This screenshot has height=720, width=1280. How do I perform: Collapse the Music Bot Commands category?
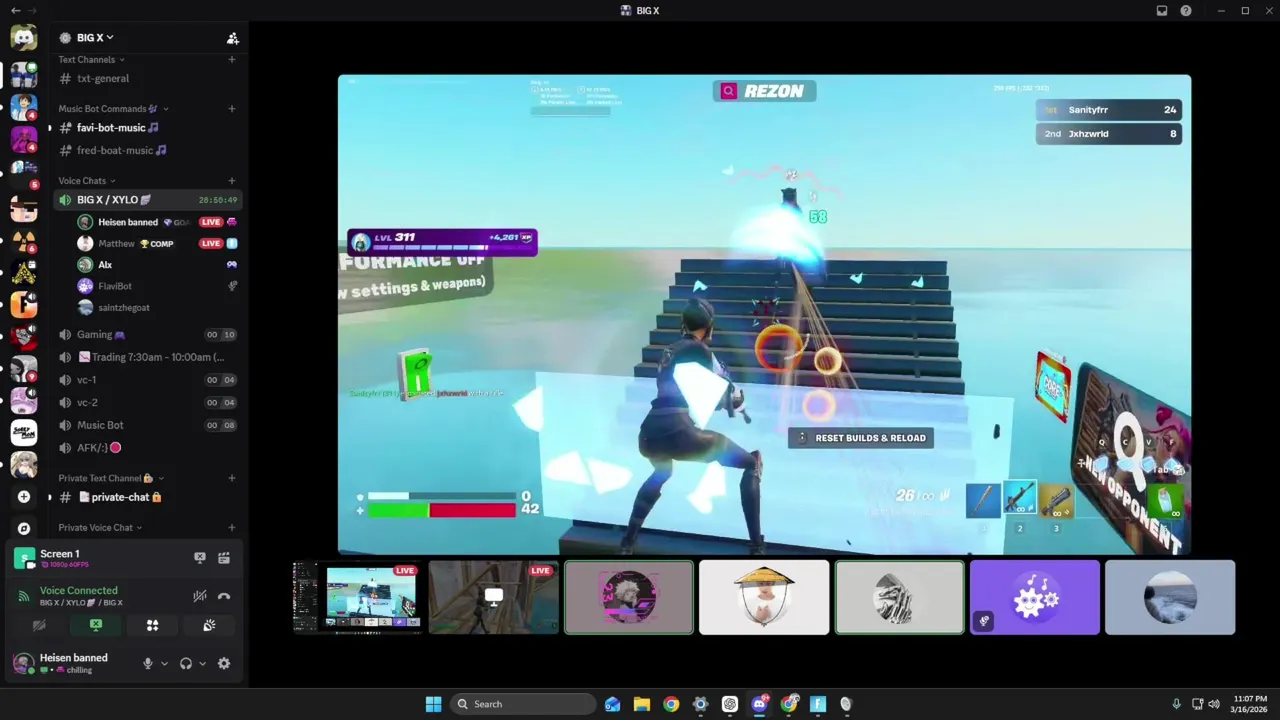pyautogui.click(x=113, y=109)
